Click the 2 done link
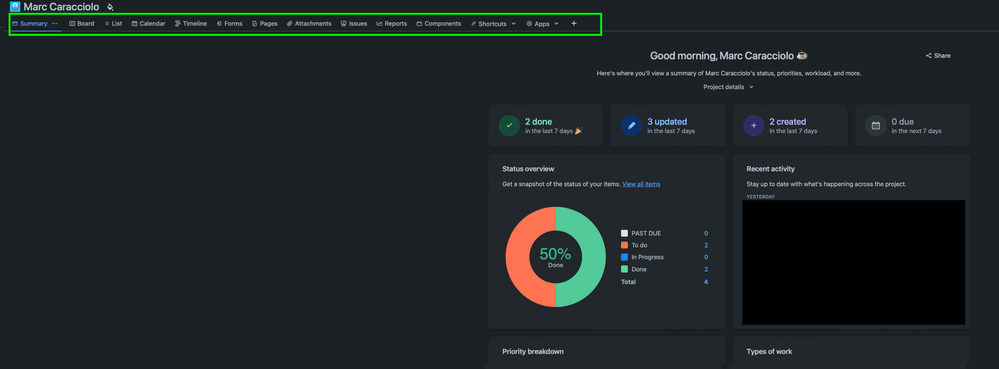This screenshot has width=999, height=369. 538,121
